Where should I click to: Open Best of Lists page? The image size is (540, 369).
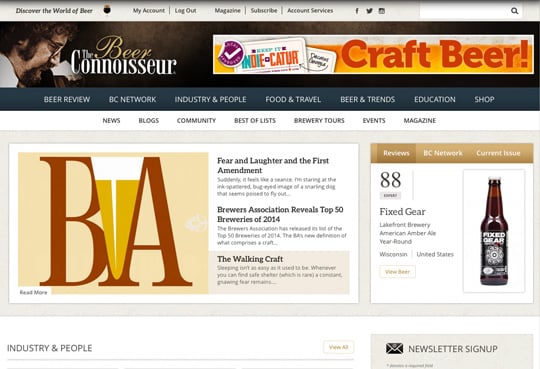click(x=255, y=121)
